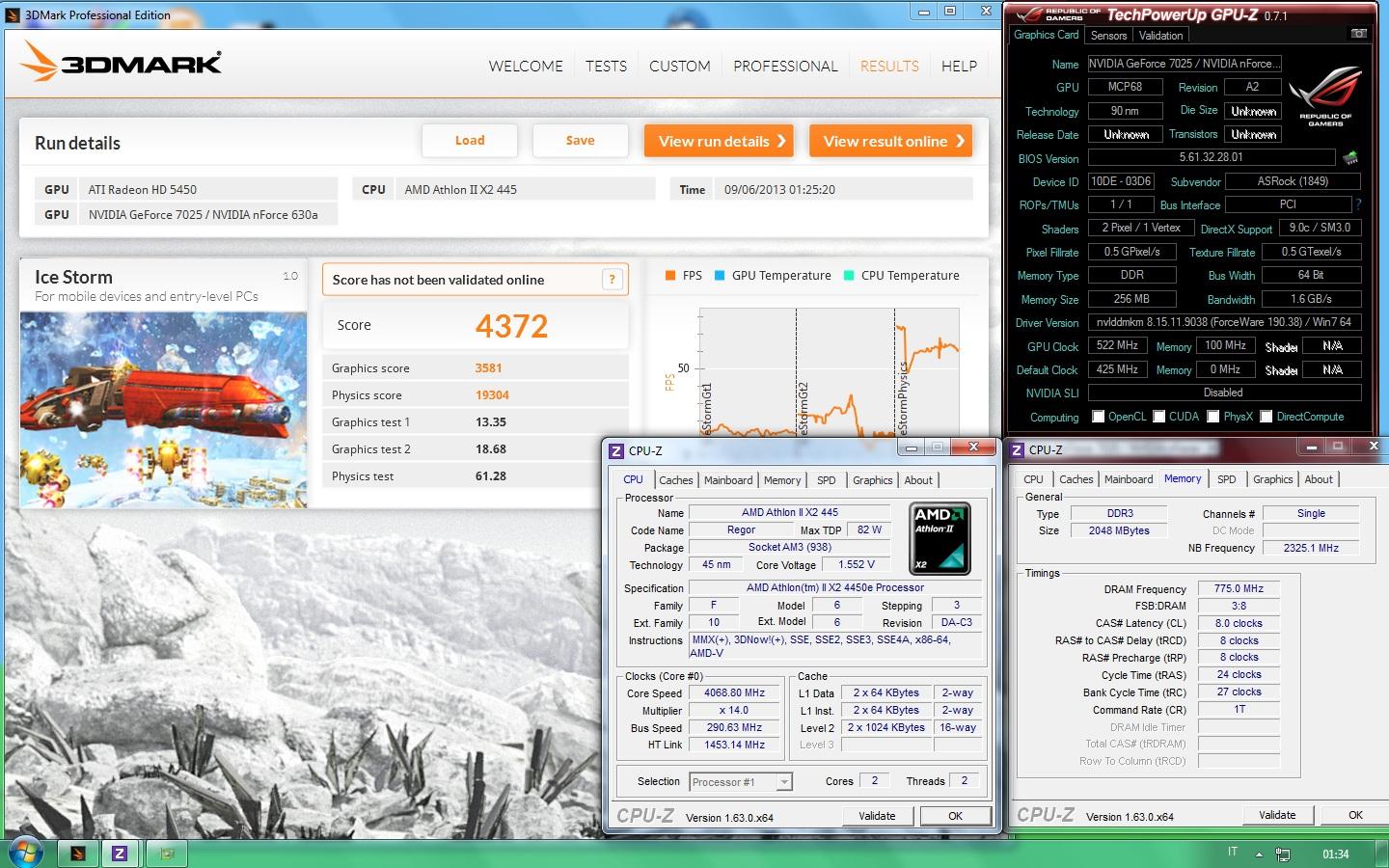Open Caches tab in left CPU-Z window
The image size is (1389, 868).
675,480
